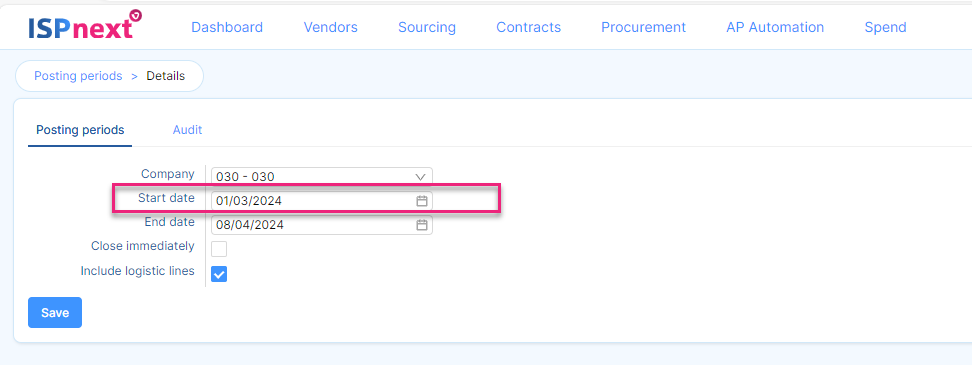Open the Start date calendar picker icon
Screen dimensions: 972x365
coord(422,201)
